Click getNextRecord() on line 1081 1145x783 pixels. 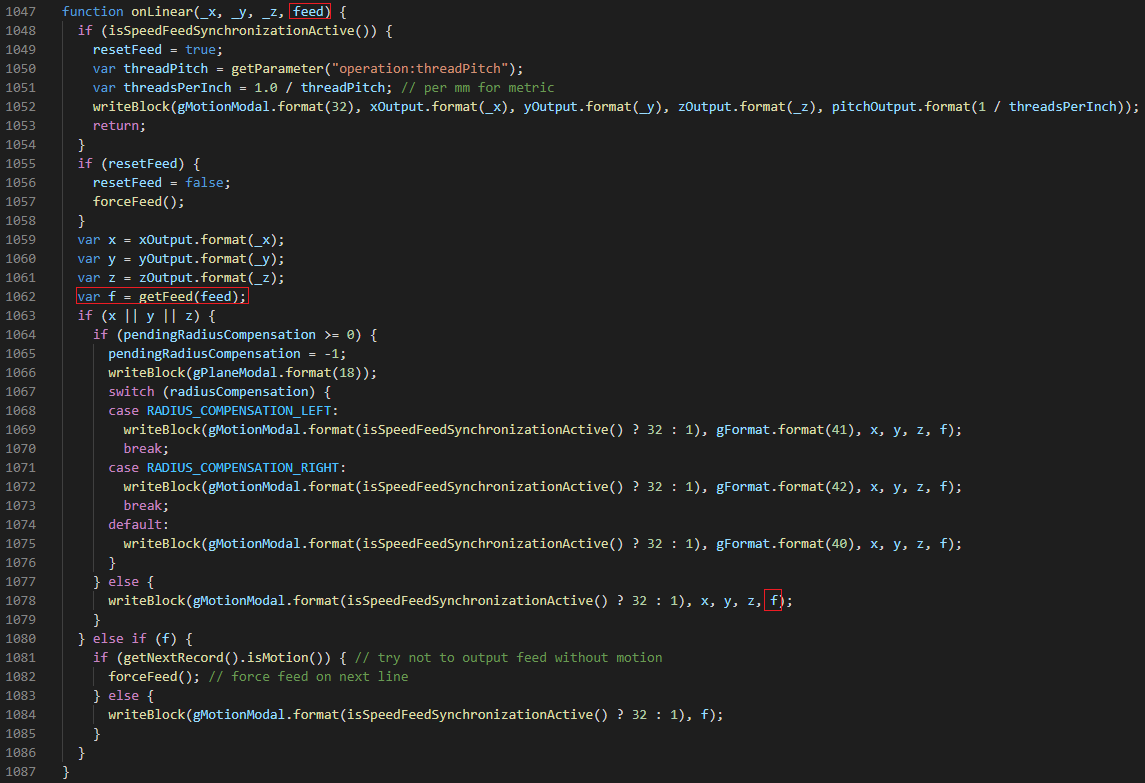click(x=181, y=657)
